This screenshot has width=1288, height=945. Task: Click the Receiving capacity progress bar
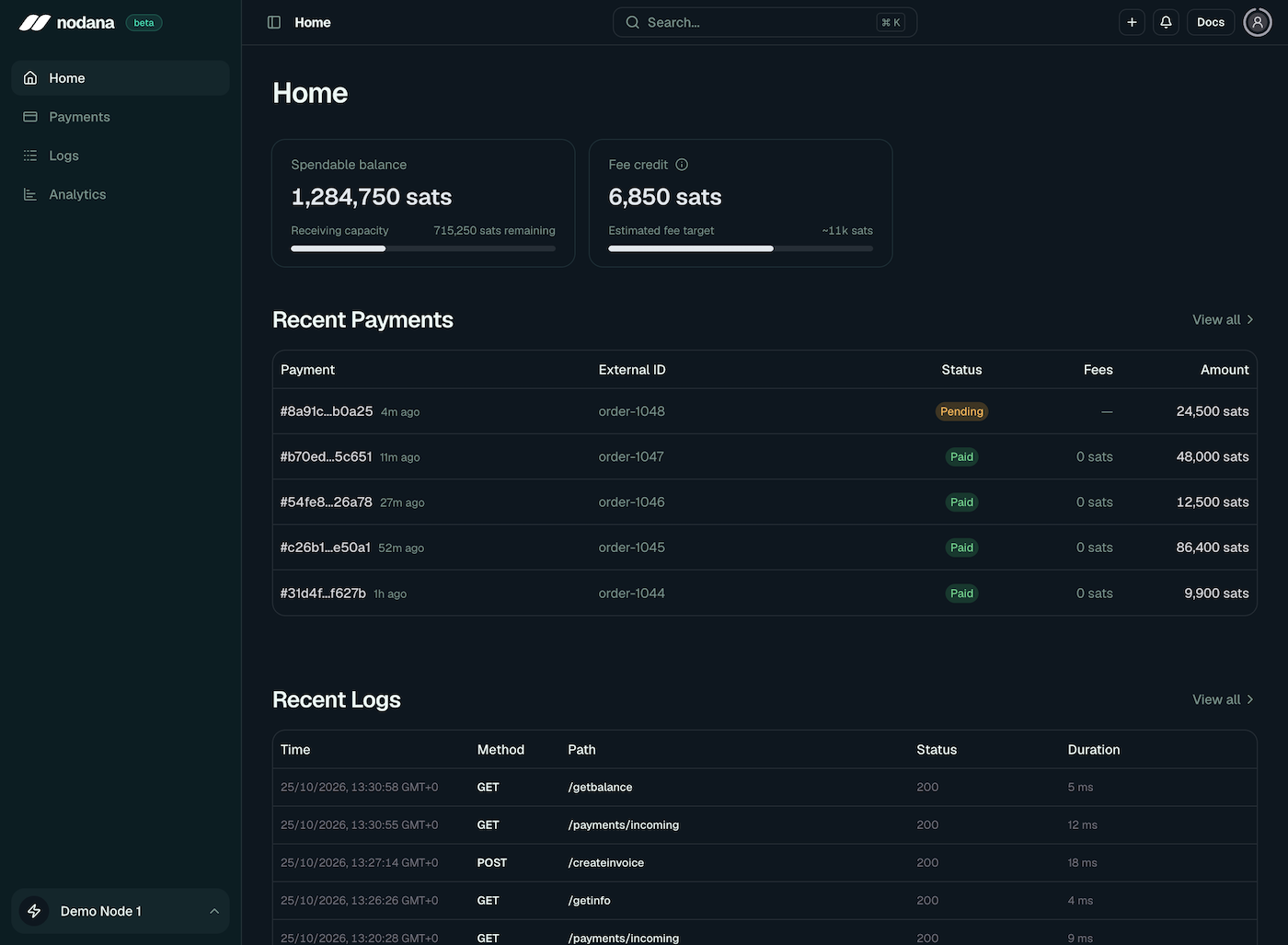(x=423, y=248)
